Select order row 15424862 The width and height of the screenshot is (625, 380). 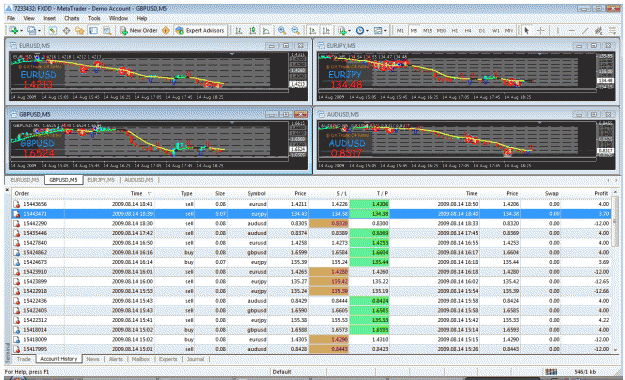point(312,252)
